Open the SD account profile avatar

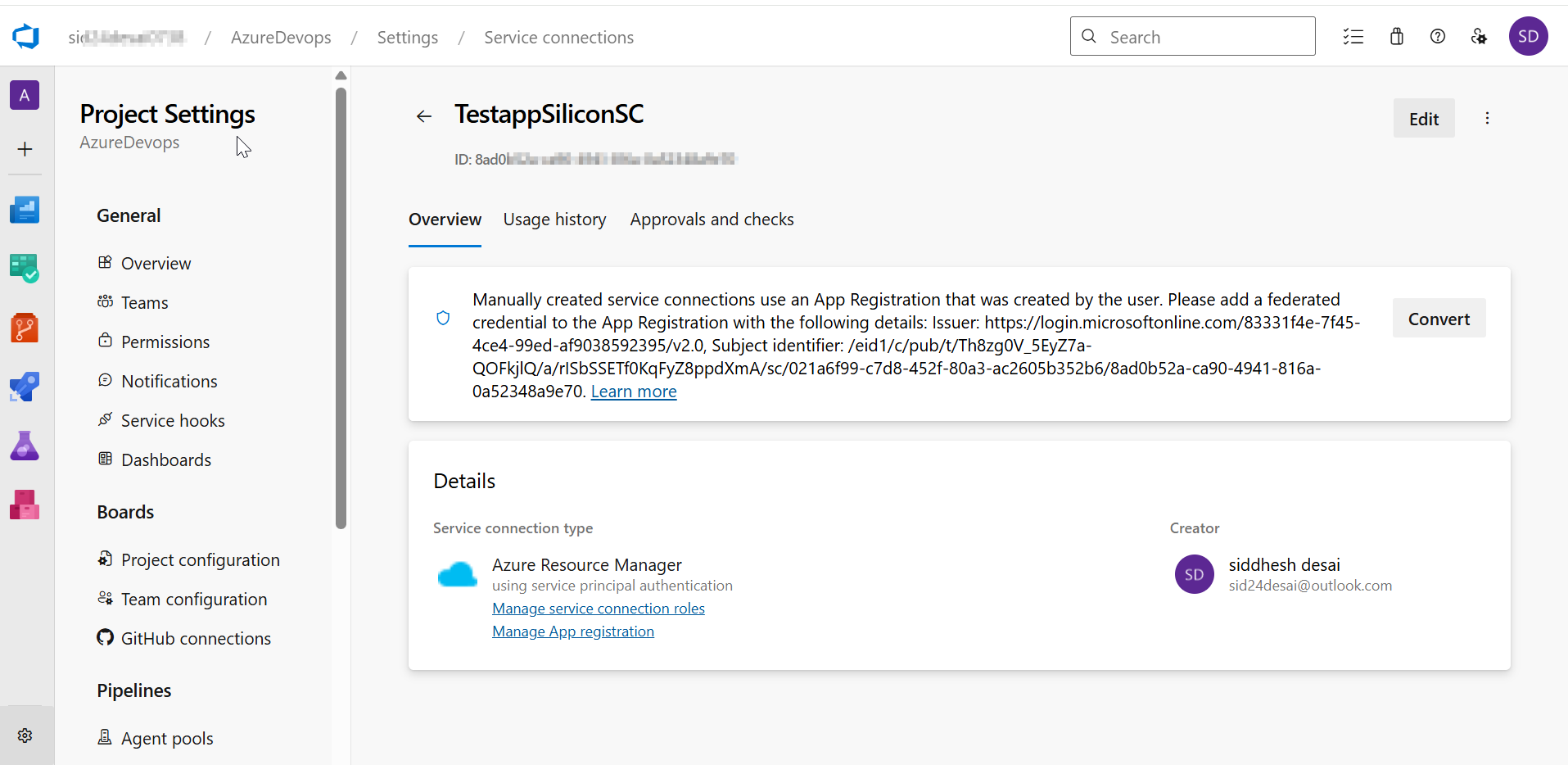[1528, 36]
